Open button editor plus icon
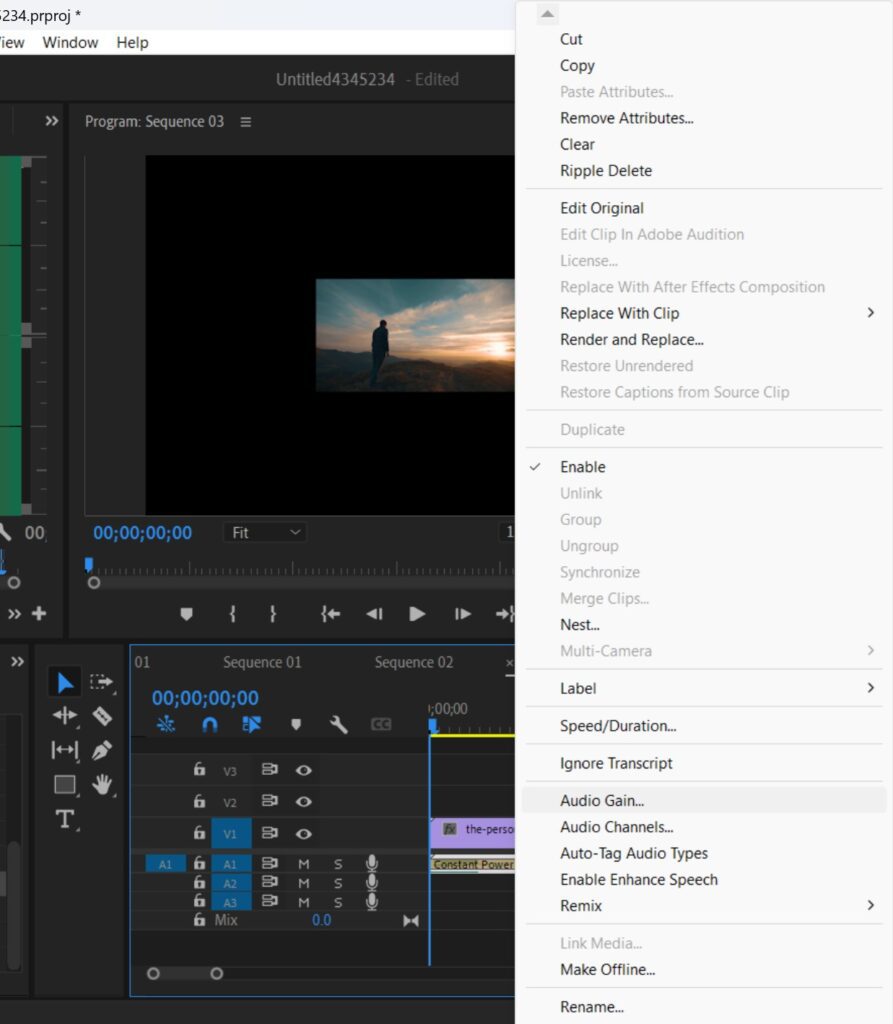This screenshot has height=1024, width=893. [x=39, y=613]
